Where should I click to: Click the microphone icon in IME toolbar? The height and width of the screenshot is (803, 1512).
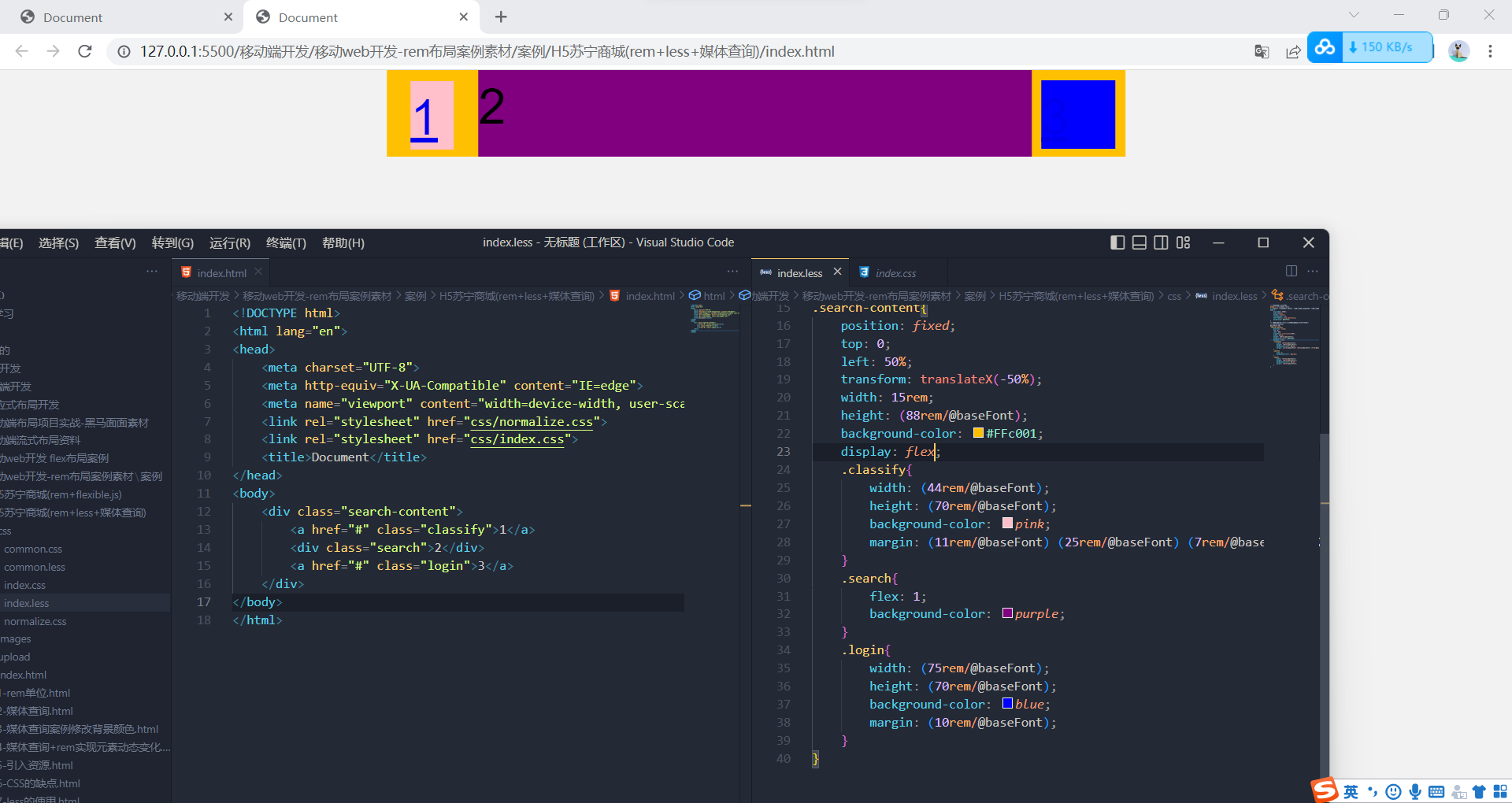[x=1415, y=791]
